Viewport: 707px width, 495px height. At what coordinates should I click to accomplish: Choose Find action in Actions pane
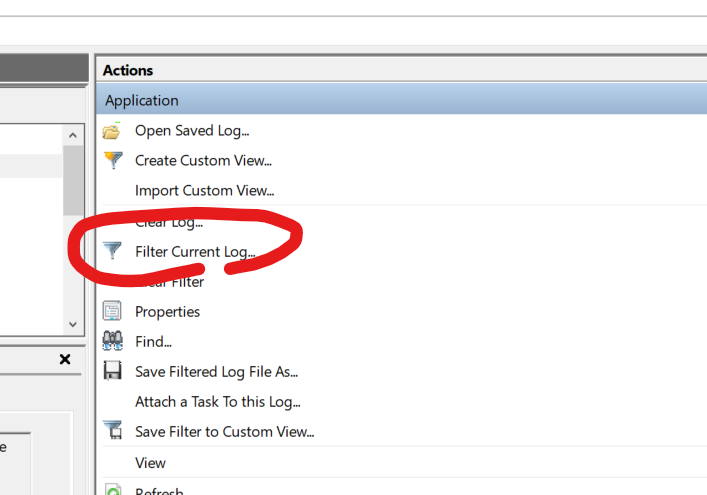click(153, 342)
